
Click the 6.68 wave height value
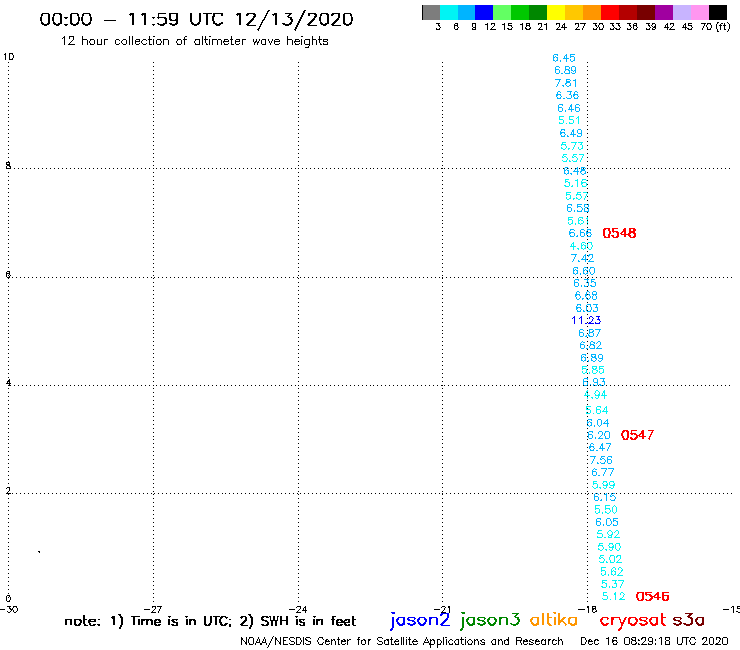coord(586,295)
